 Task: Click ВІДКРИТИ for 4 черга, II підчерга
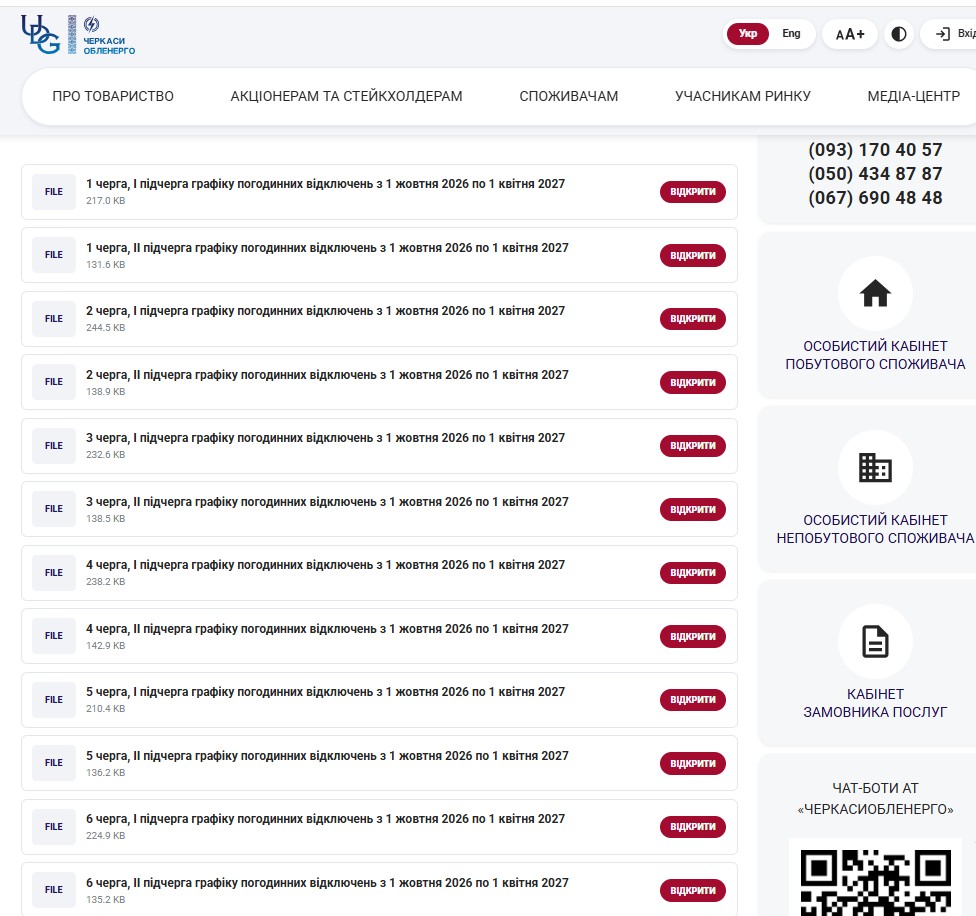pos(693,636)
